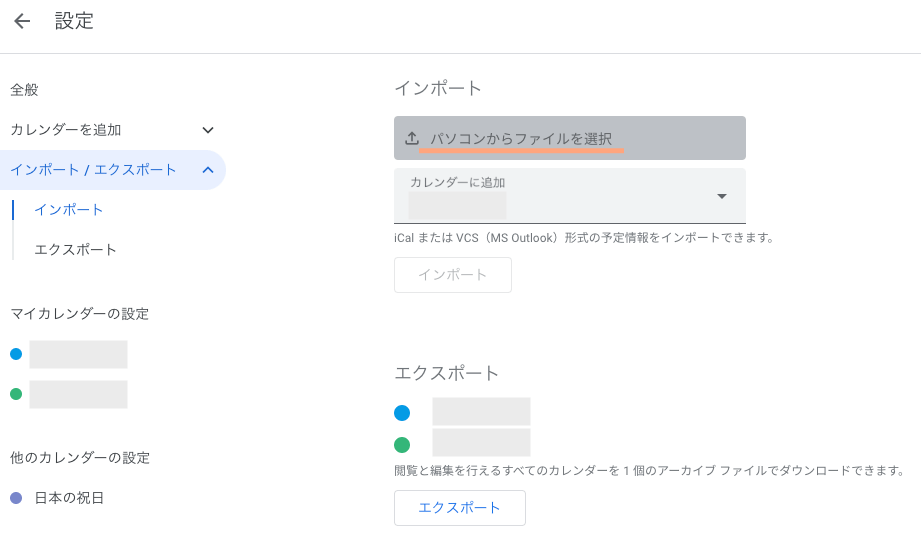Click the upload icon in file select button
Viewport: 921px width, 537px height.
click(411, 139)
